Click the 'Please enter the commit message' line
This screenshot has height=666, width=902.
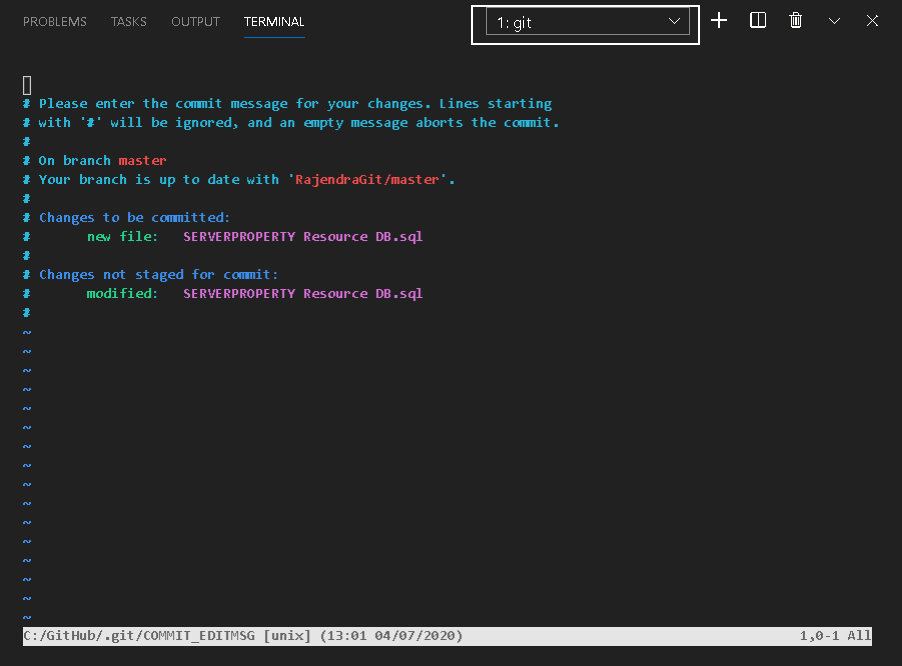(295, 104)
